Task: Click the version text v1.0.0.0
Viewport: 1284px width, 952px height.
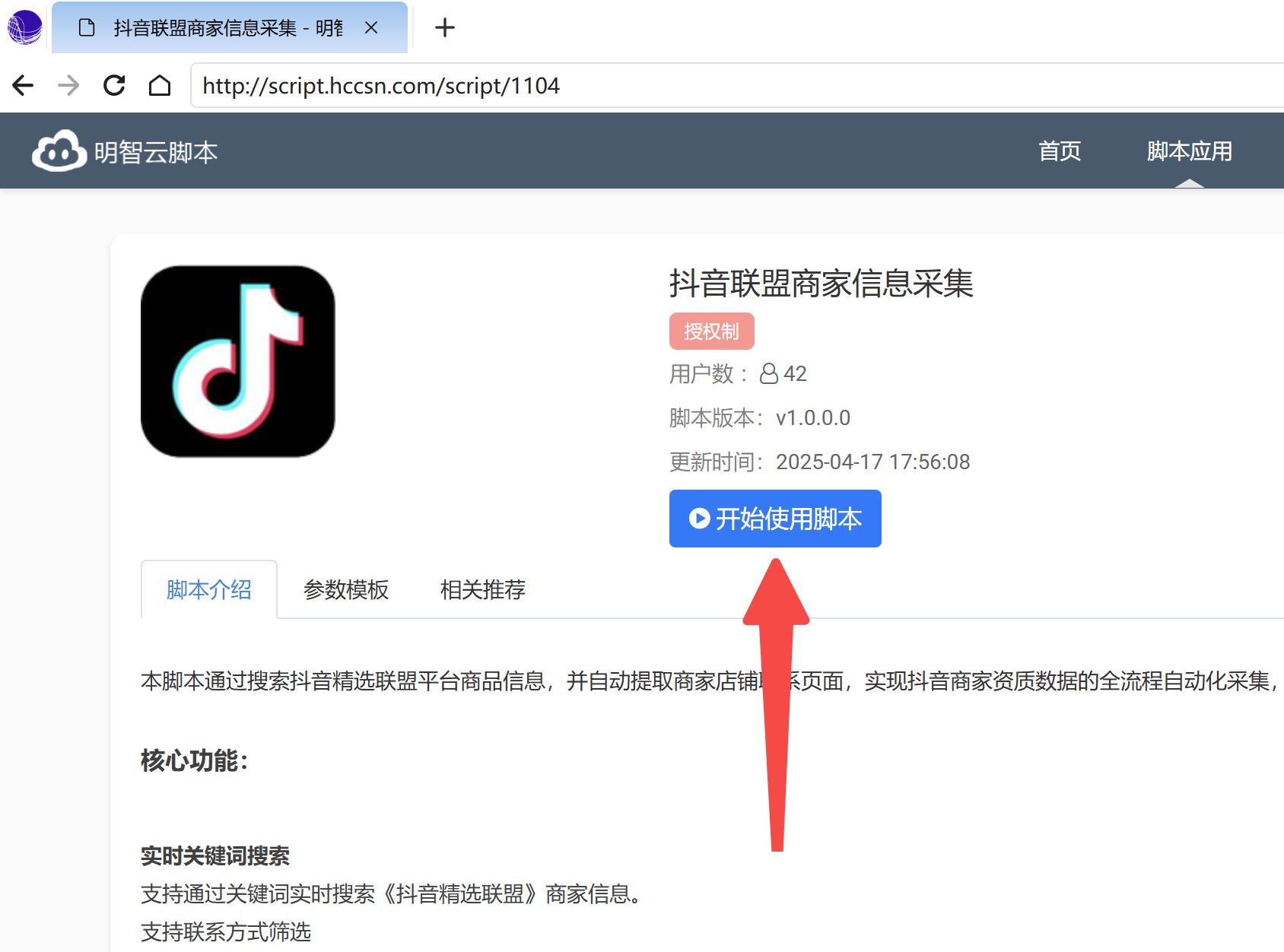Action: click(813, 417)
